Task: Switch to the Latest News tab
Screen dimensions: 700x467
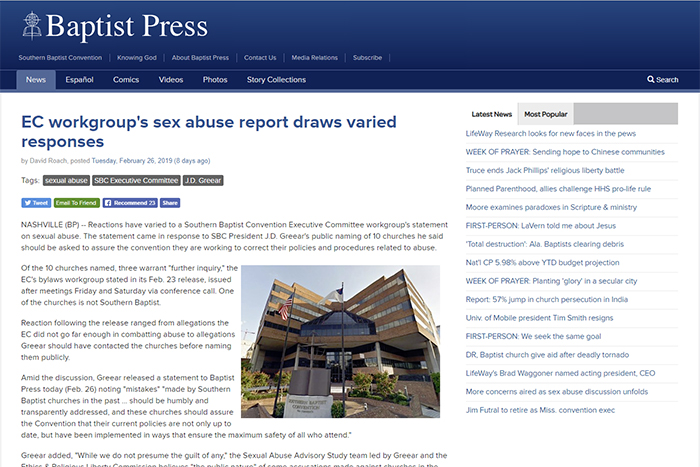Action: (492, 114)
